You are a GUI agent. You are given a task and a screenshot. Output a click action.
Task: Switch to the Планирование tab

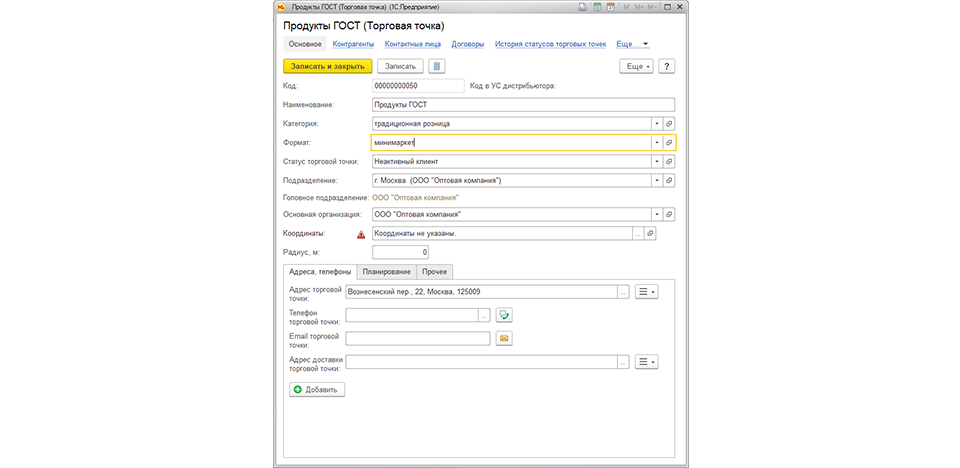click(x=386, y=271)
